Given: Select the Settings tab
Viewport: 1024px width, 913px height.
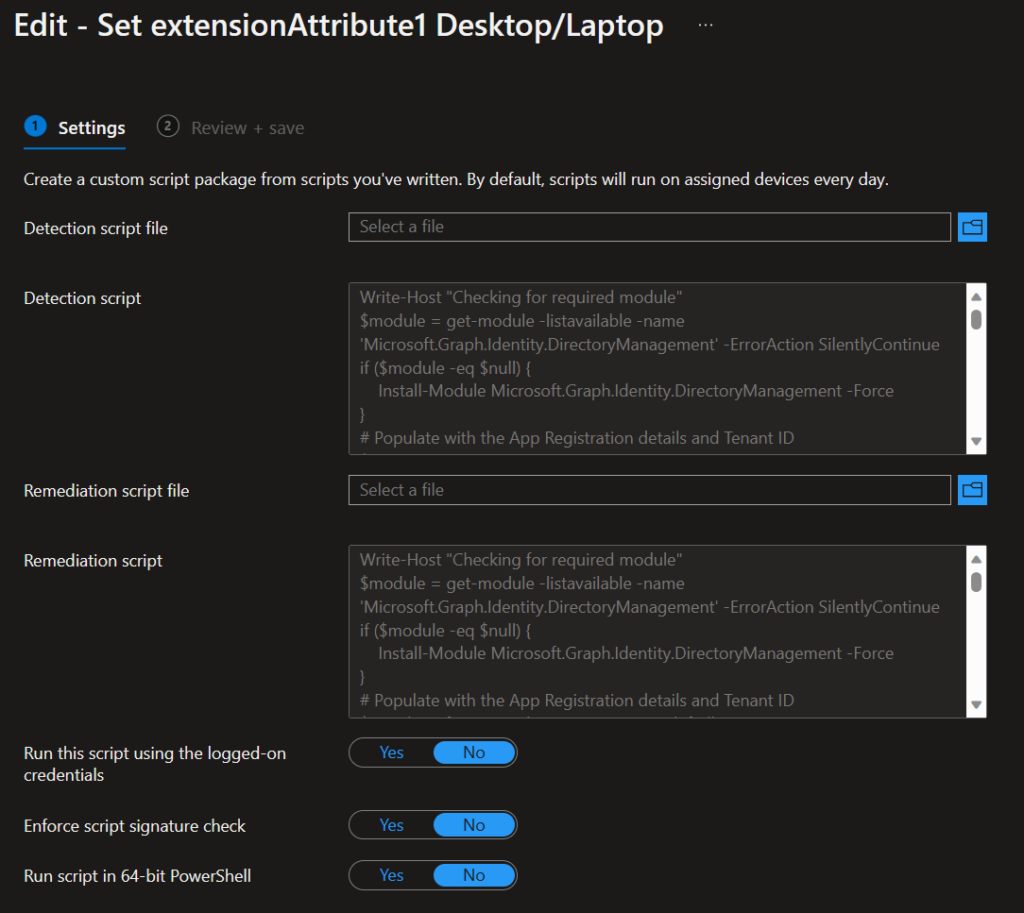Looking at the screenshot, I should [x=91, y=128].
